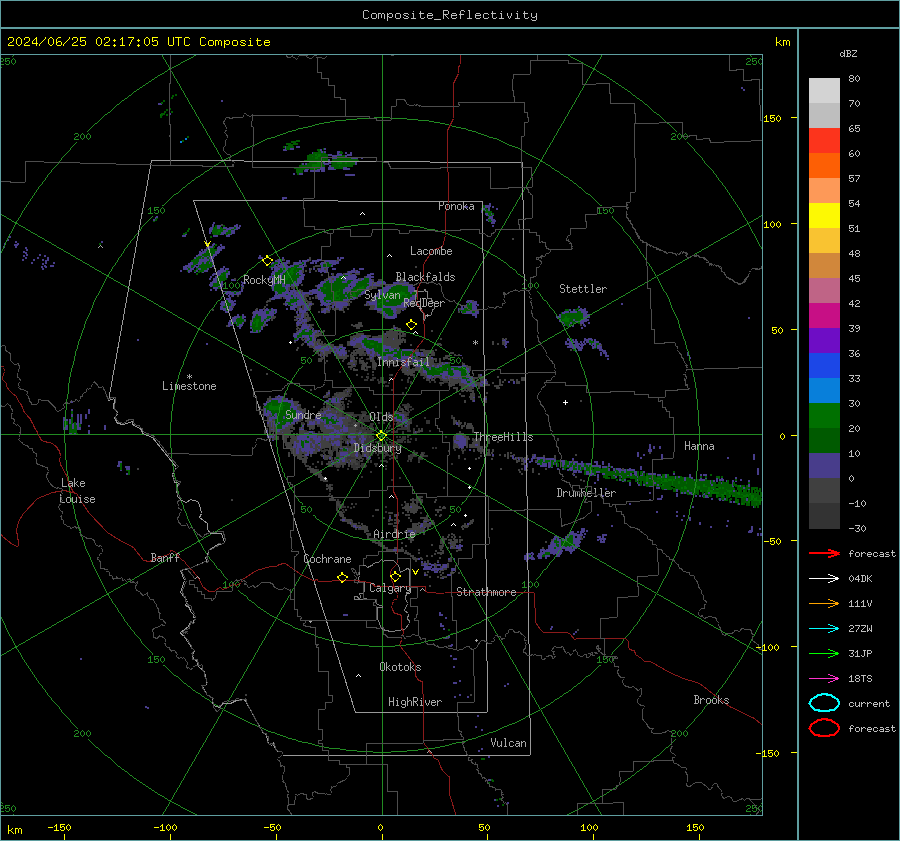Click the ThreeHills town label

(503, 437)
